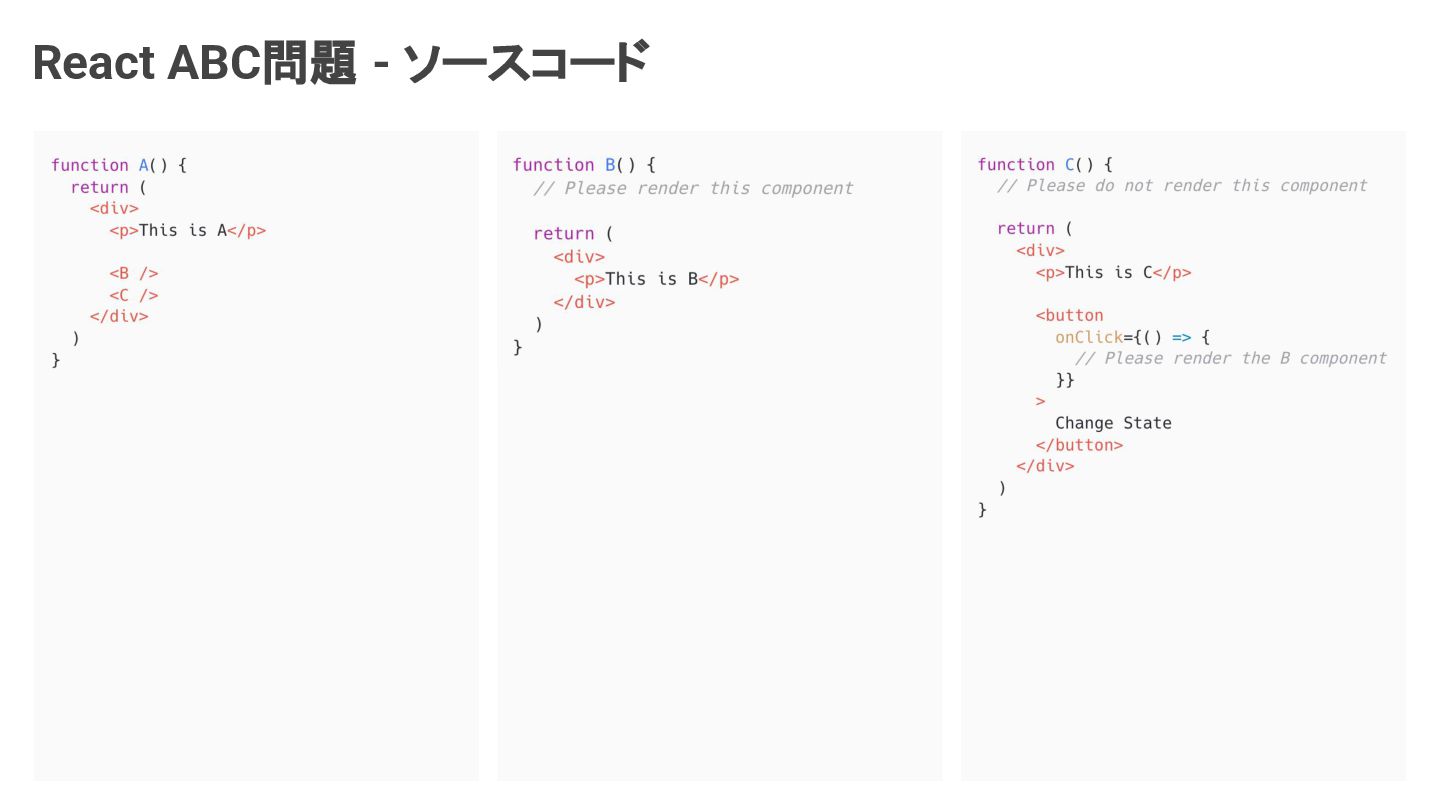Click the '<C />' tag in component A
The width and height of the screenshot is (1440, 810).
(134, 295)
